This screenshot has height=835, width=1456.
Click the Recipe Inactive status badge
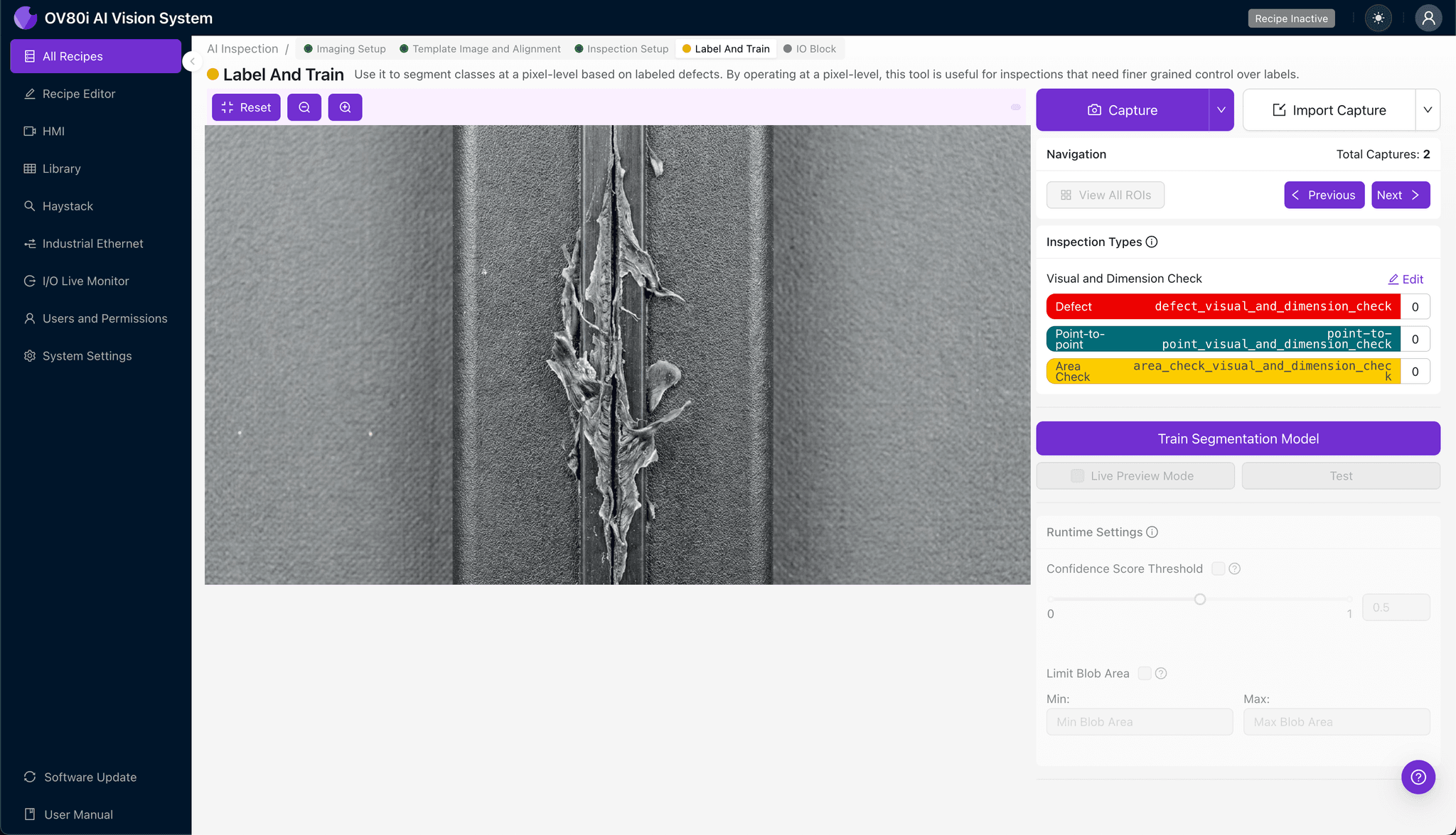pyautogui.click(x=1291, y=18)
